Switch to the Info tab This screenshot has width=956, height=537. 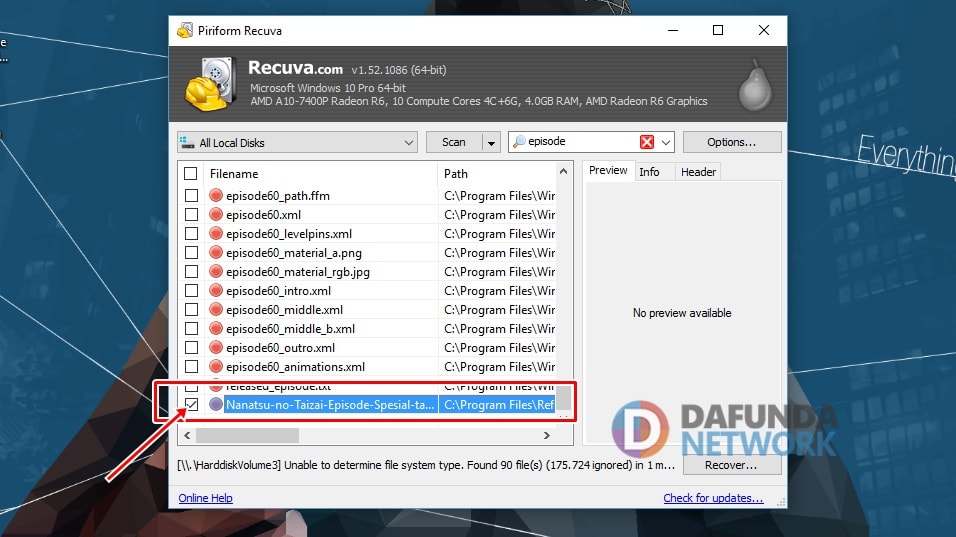pos(649,172)
